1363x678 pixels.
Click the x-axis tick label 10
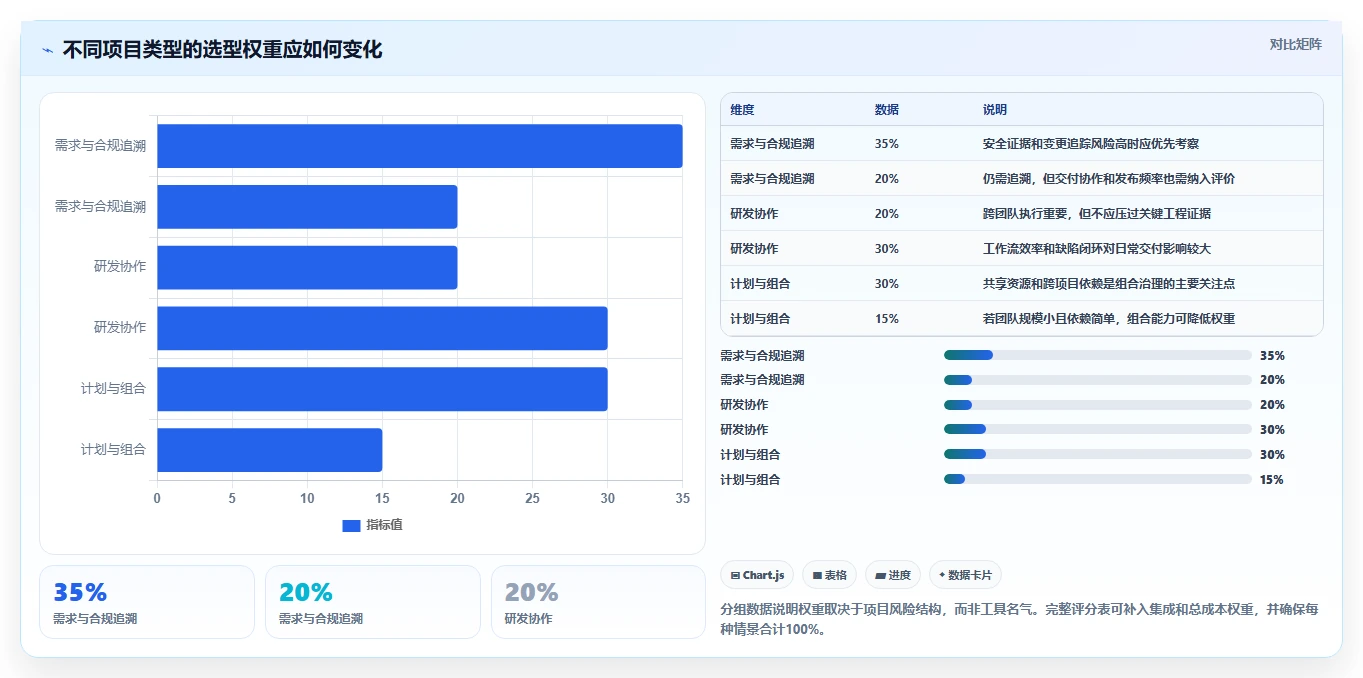[x=307, y=498]
